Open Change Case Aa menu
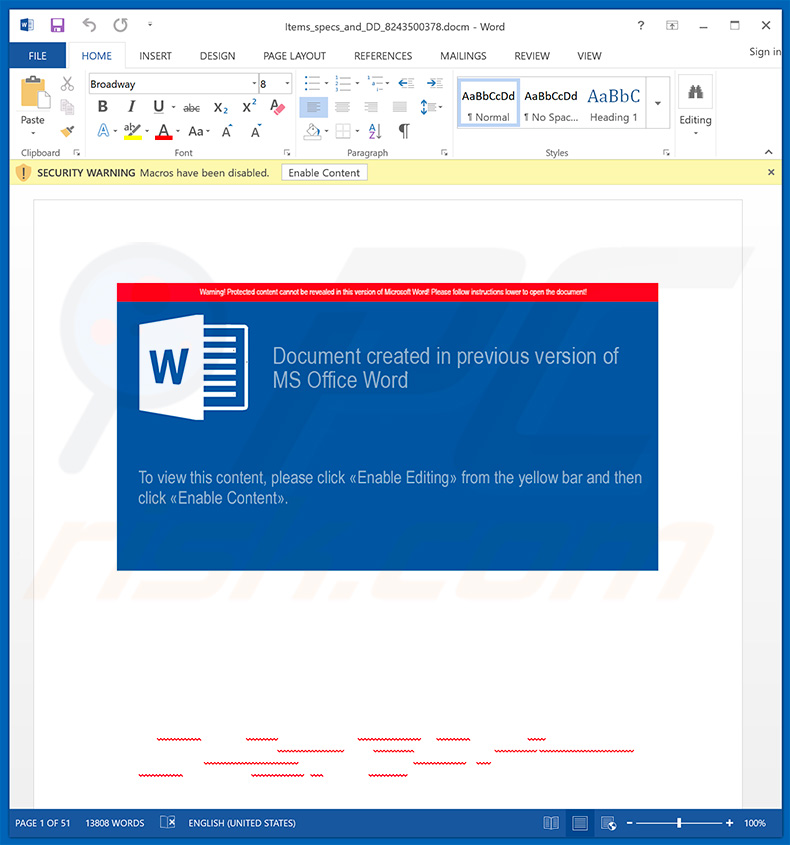The image size is (790, 845). coord(199,131)
